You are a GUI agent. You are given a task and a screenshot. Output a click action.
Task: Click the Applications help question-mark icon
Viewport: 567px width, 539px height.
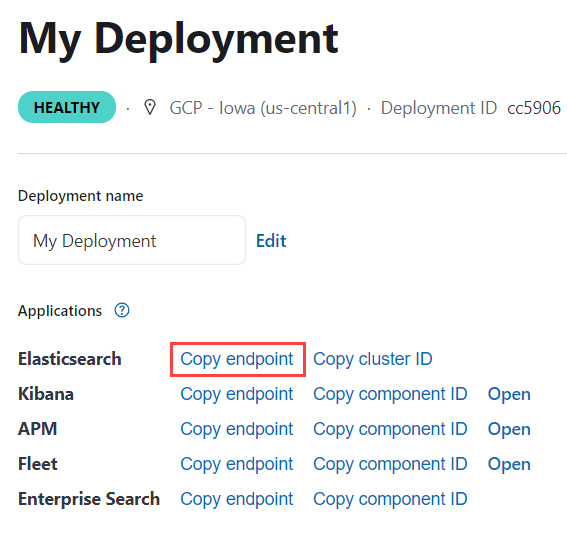point(122,310)
